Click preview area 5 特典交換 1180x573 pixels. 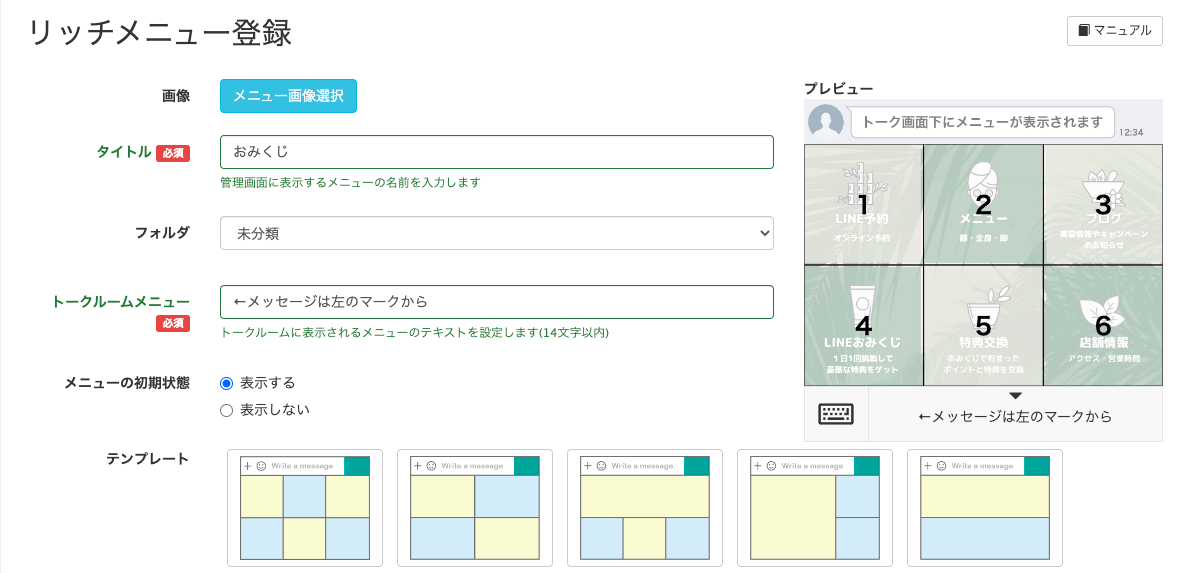(984, 325)
